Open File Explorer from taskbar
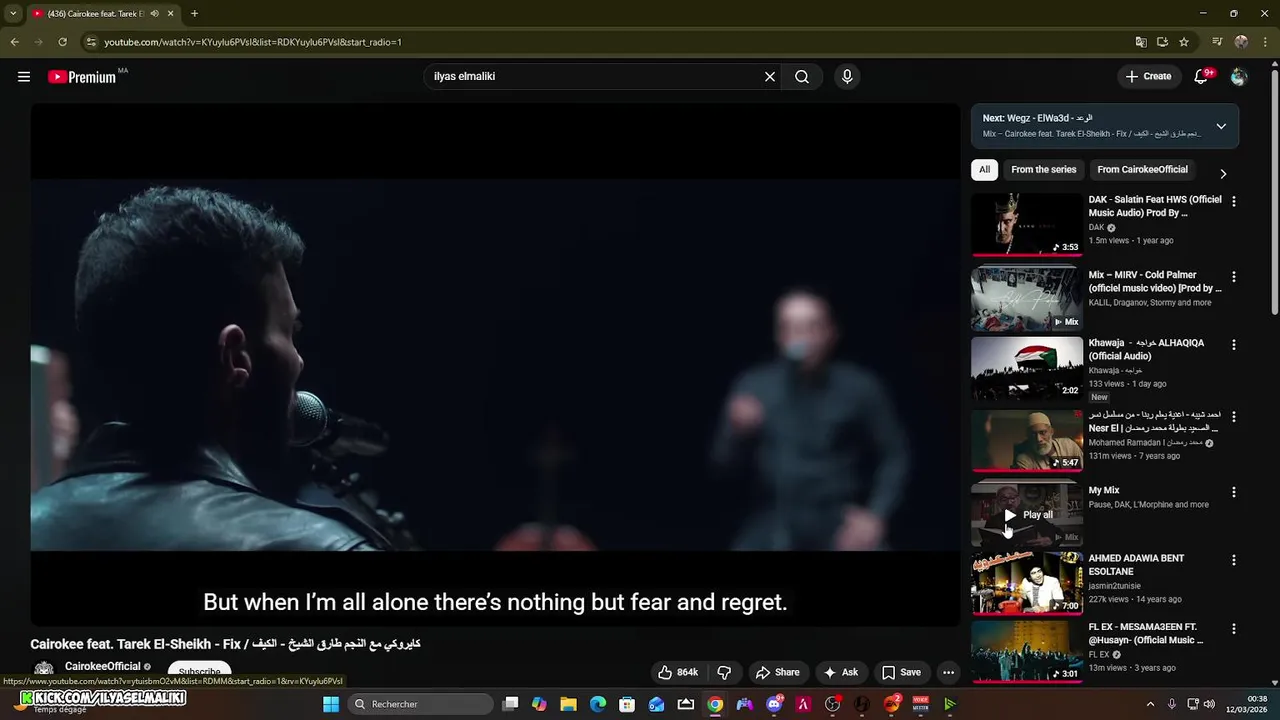This screenshot has width=1280, height=720. tap(568, 704)
